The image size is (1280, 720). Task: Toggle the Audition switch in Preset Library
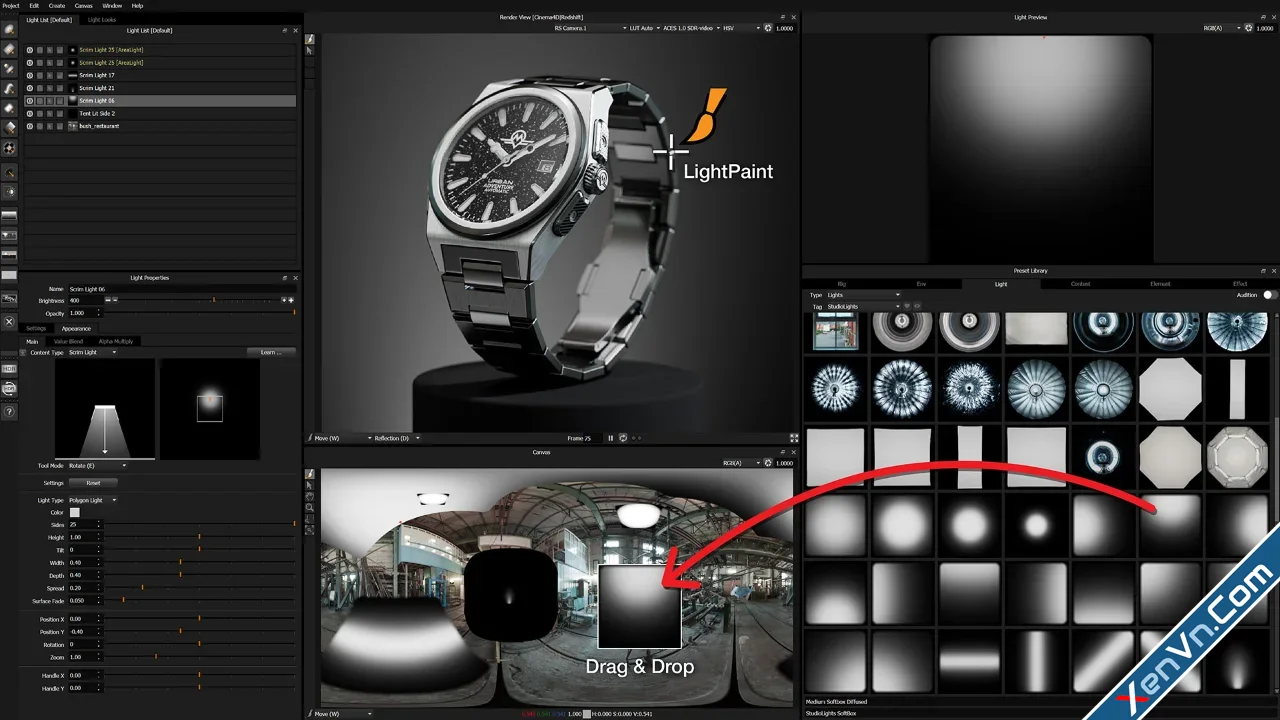[x=1269, y=295]
